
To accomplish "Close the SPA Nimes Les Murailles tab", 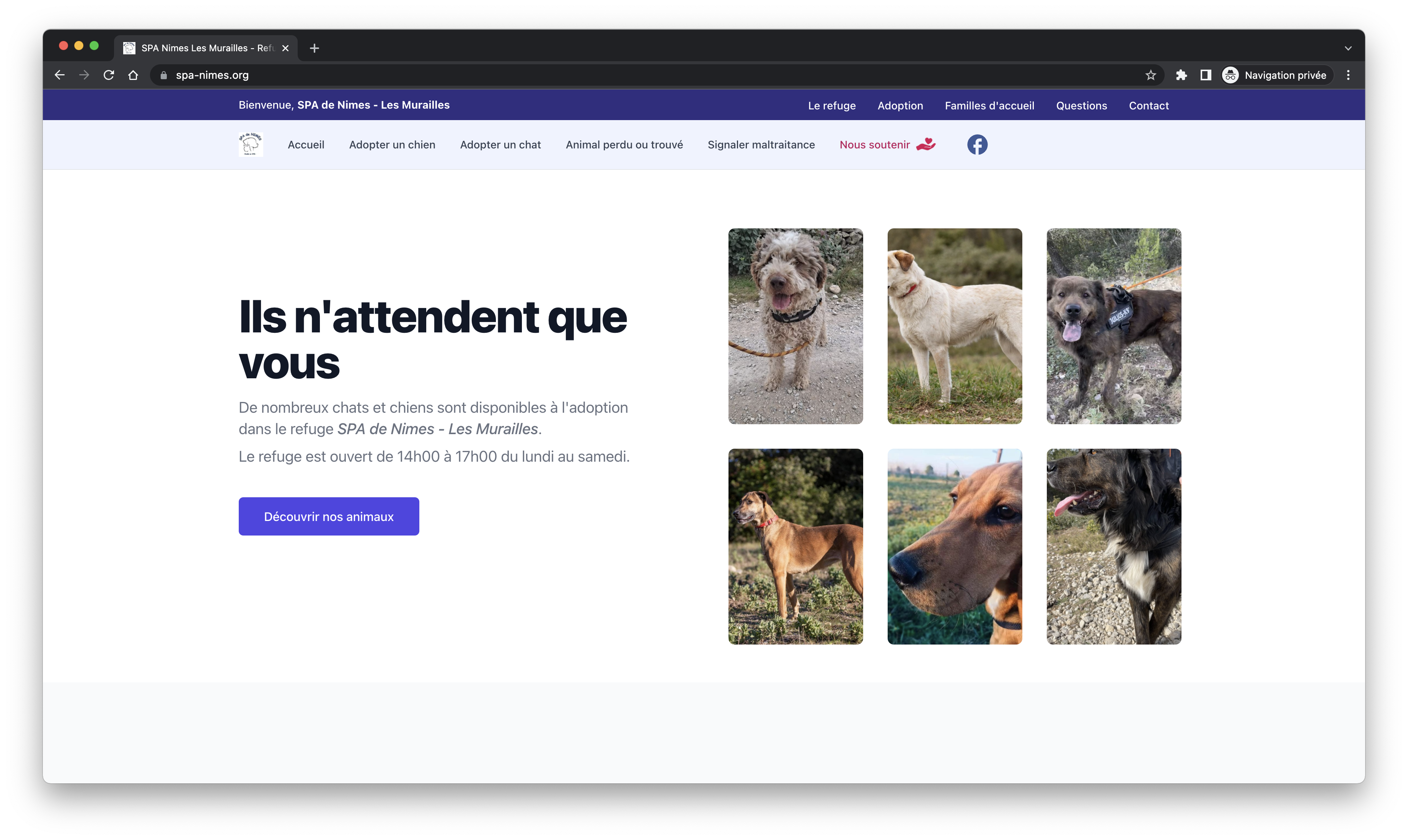I will click(x=285, y=48).
